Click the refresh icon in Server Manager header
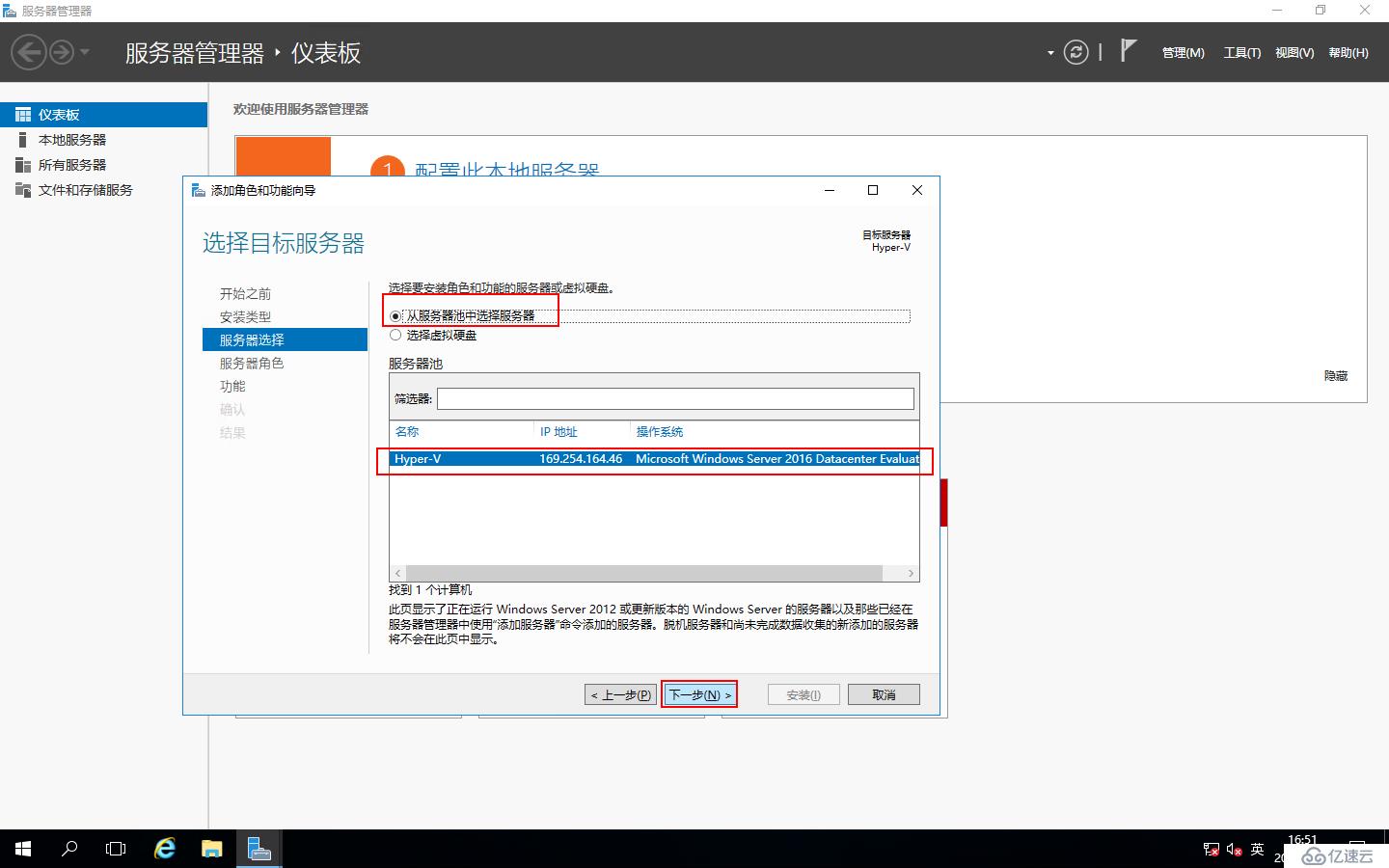 click(1076, 52)
